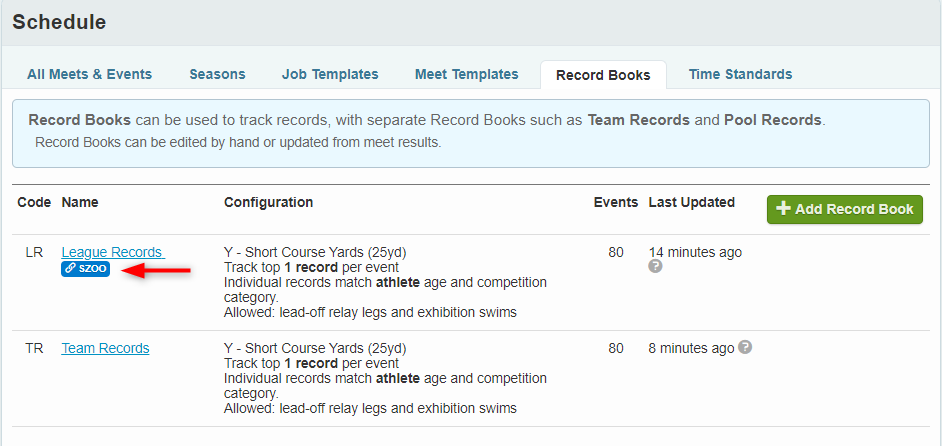Screen dimensions: 942x446
Task: Select the TR code cell
Action: click(34, 348)
